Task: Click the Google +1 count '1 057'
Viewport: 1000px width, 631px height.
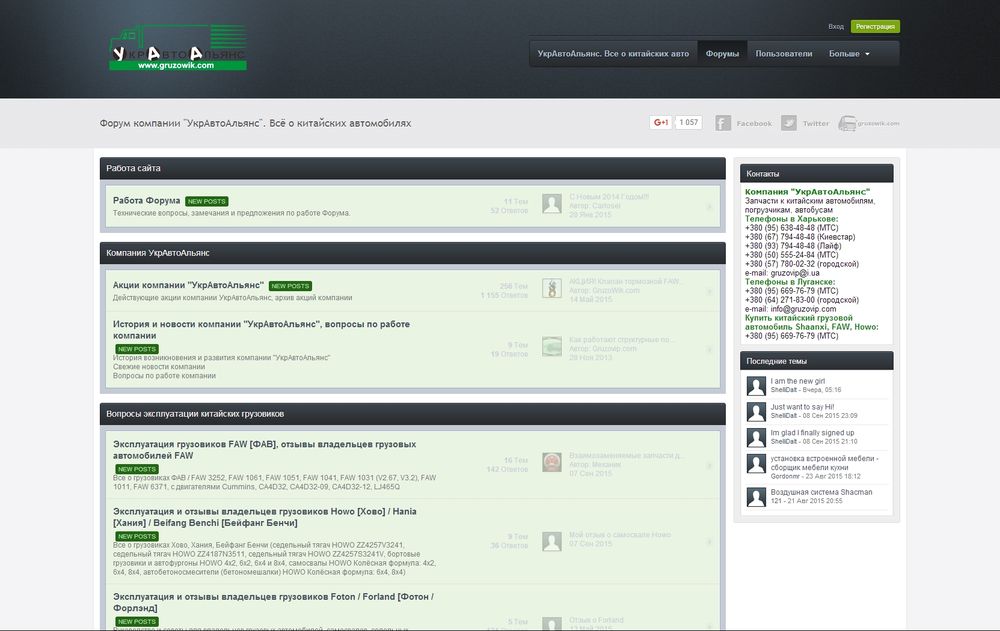Action: coord(689,122)
